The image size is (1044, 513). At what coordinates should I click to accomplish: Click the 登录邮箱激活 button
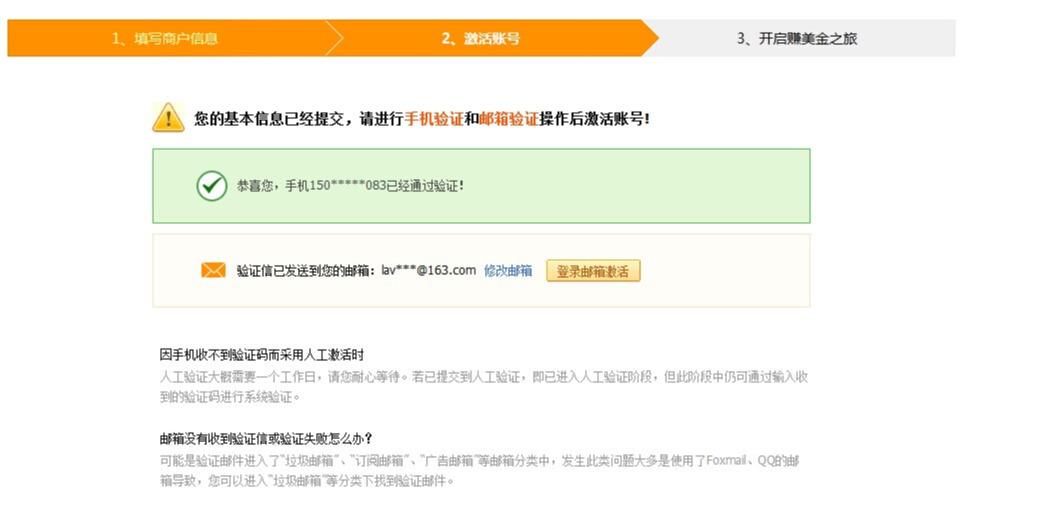click(x=593, y=270)
